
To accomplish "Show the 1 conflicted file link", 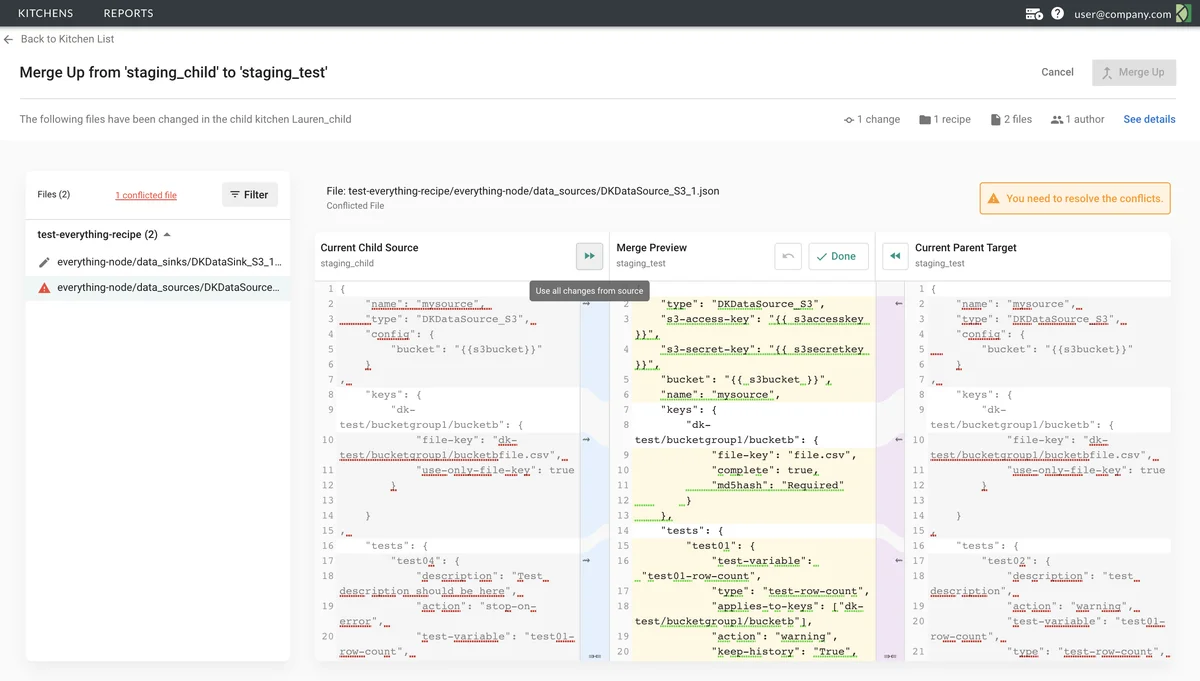I will (146, 195).
